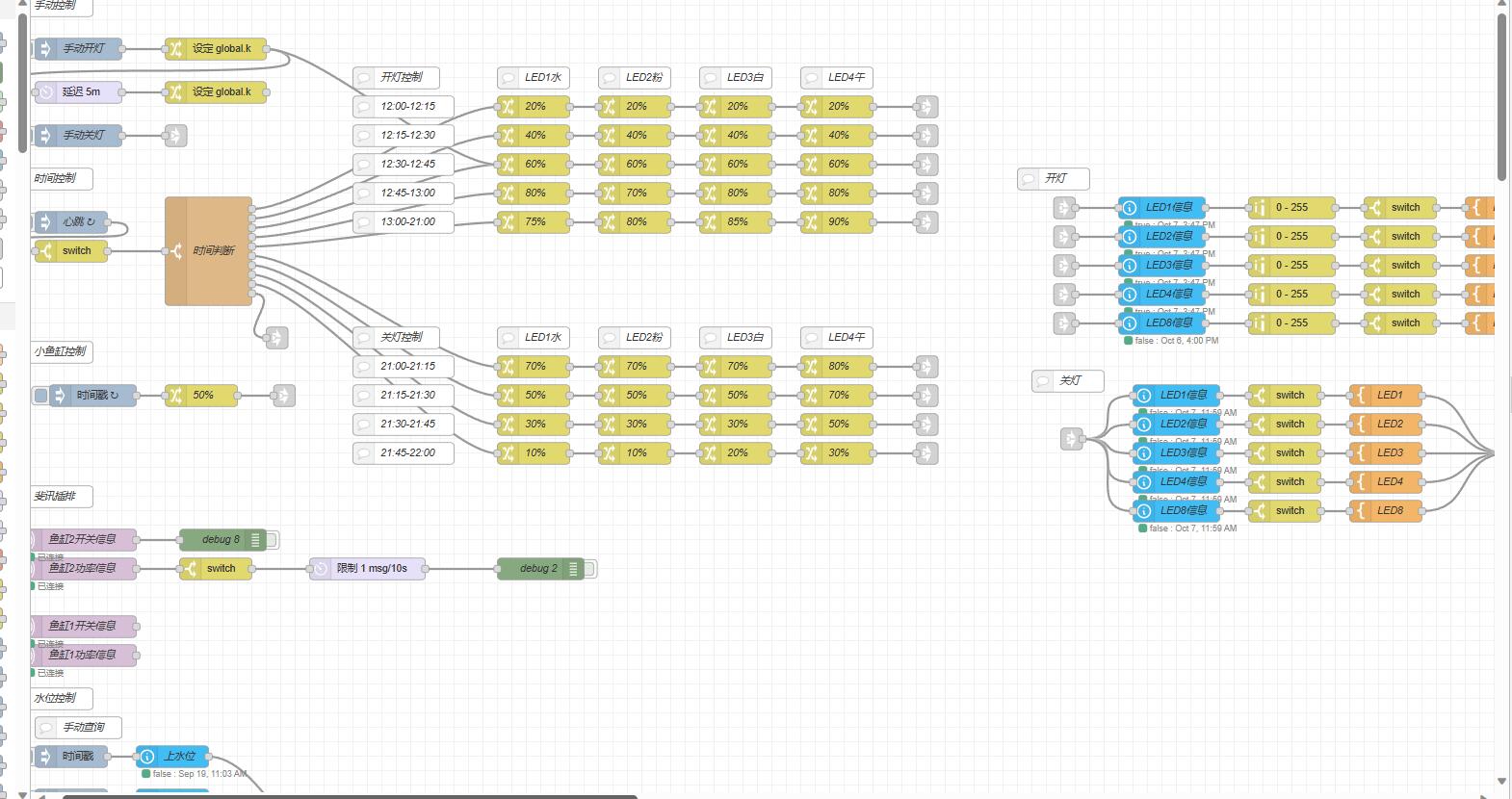This screenshot has height=799, width=1512.
Task: Click the down arrow of the canvas vertical scrollbar
Action: click(x=1501, y=782)
